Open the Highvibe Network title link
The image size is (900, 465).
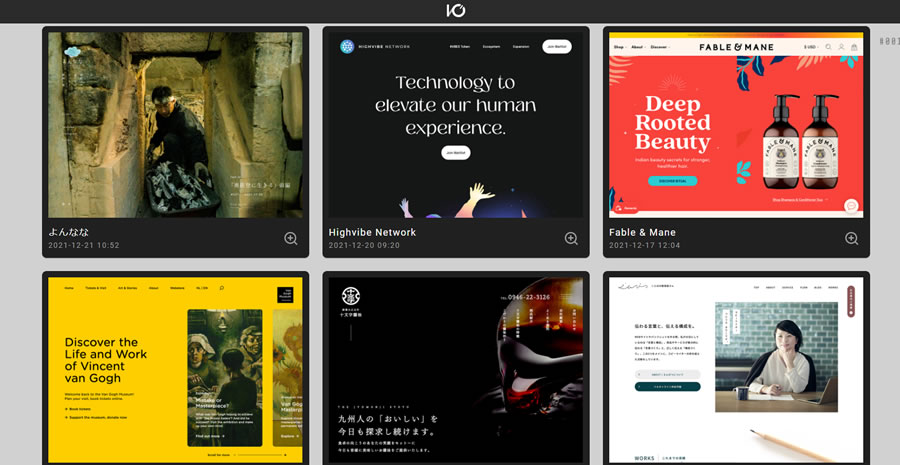coord(372,232)
